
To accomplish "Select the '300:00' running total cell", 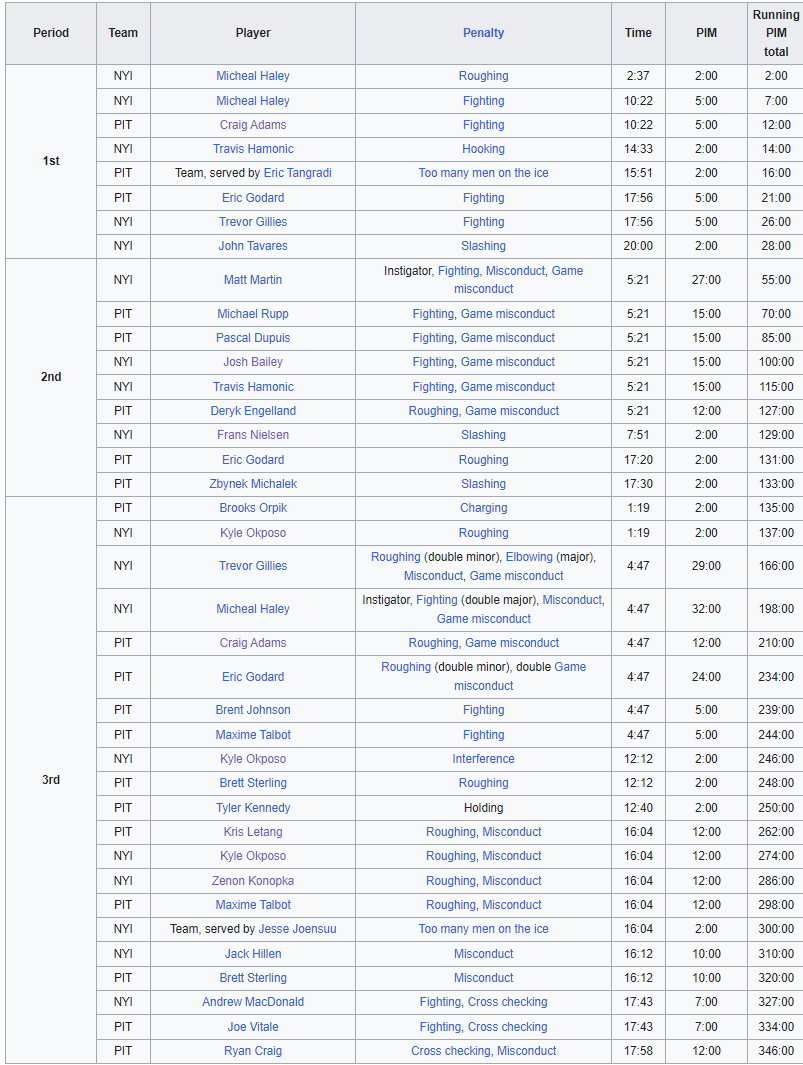I will (776, 929).
